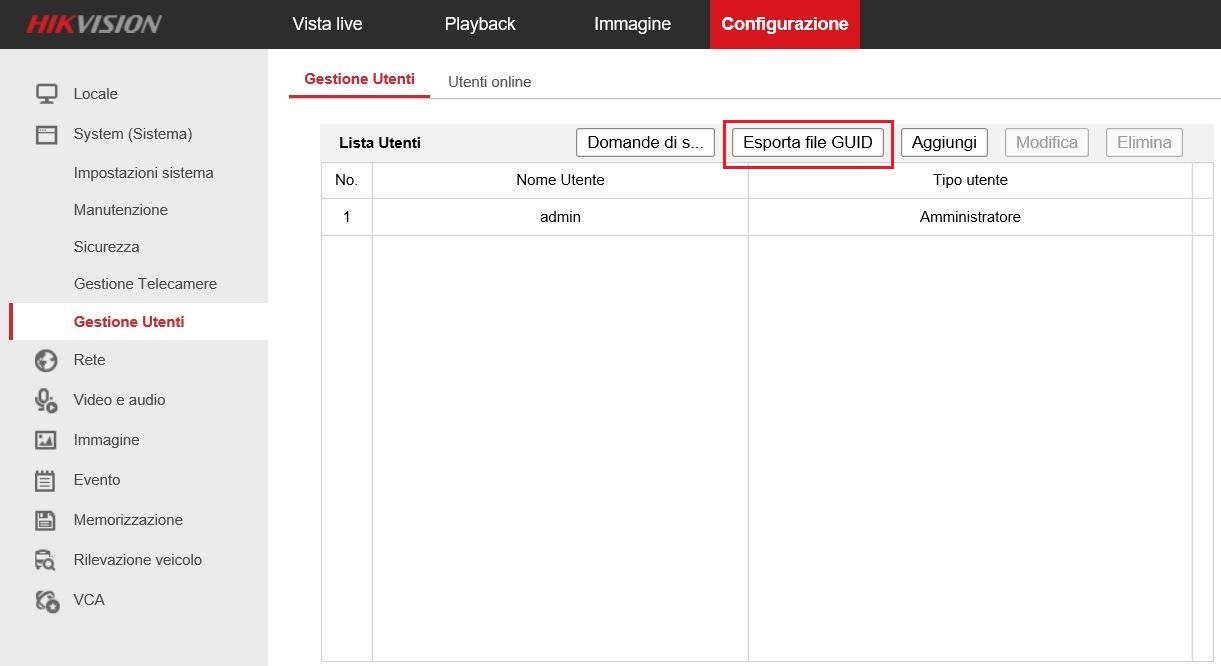Expand the Immagine sidebar section
This screenshot has height=666, width=1221.
click(106, 440)
